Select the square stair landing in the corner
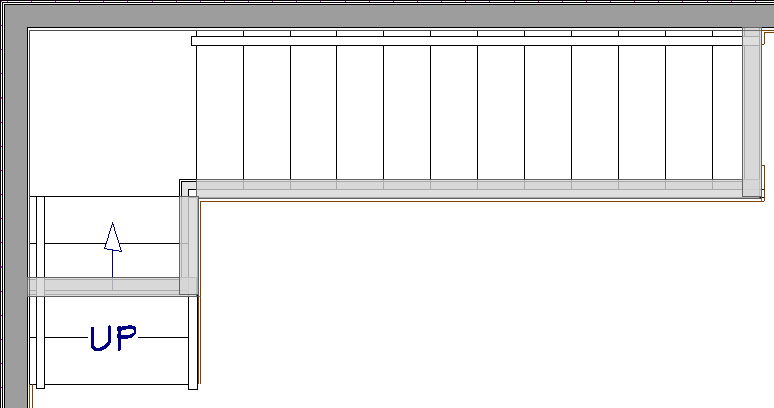This screenshot has height=408, width=774. click(112, 112)
